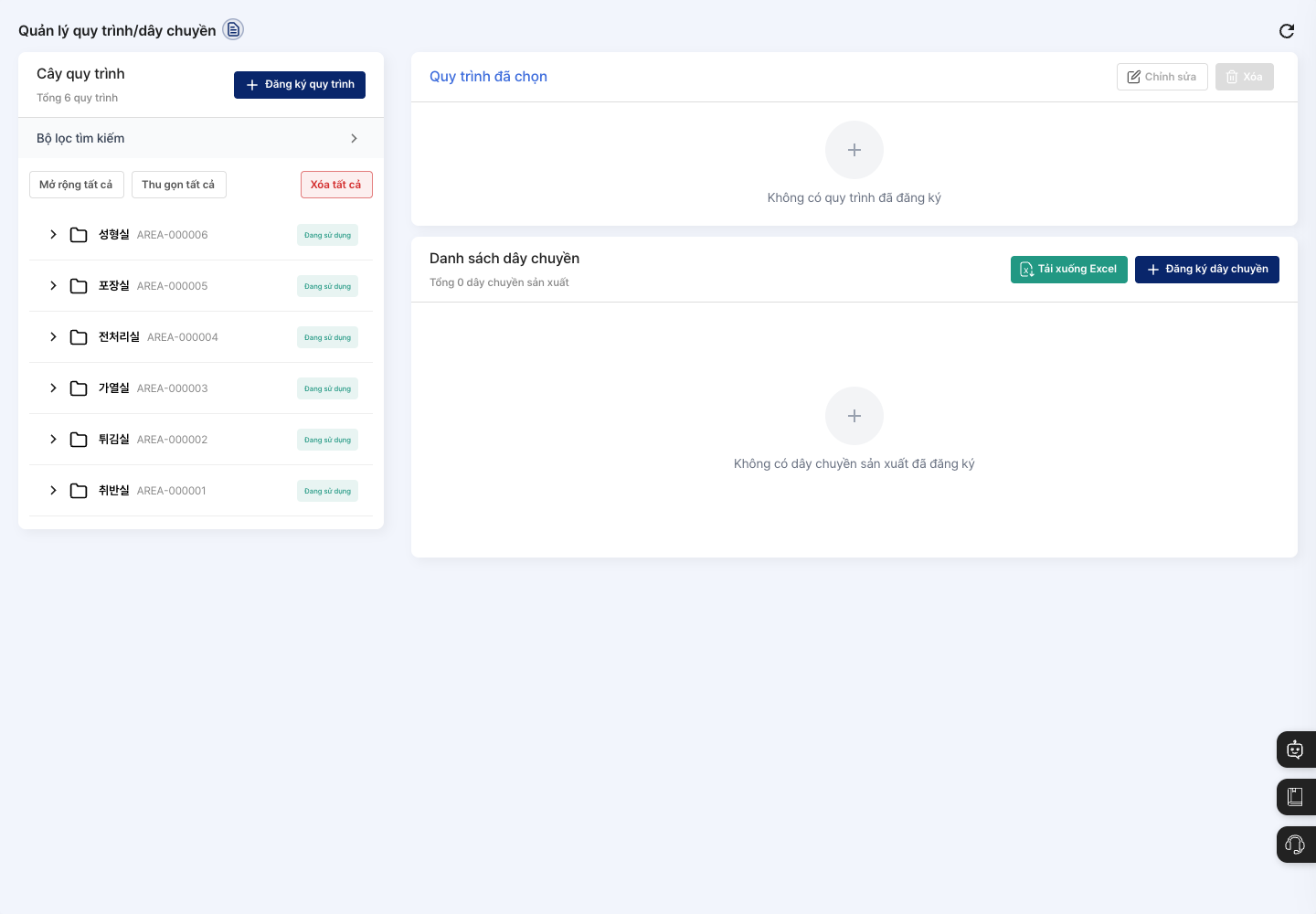
Task: Open the chatbot assistant floating icon
Action: 1295,749
